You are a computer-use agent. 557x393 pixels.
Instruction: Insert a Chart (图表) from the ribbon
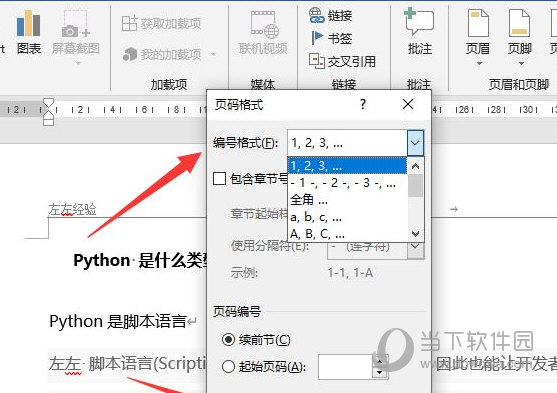(29, 32)
